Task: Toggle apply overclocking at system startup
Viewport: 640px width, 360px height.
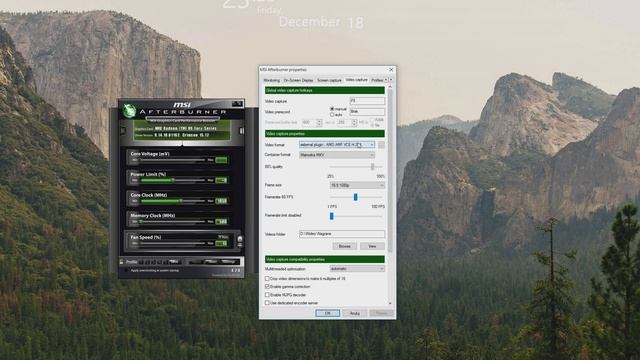Action: click(126, 270)
